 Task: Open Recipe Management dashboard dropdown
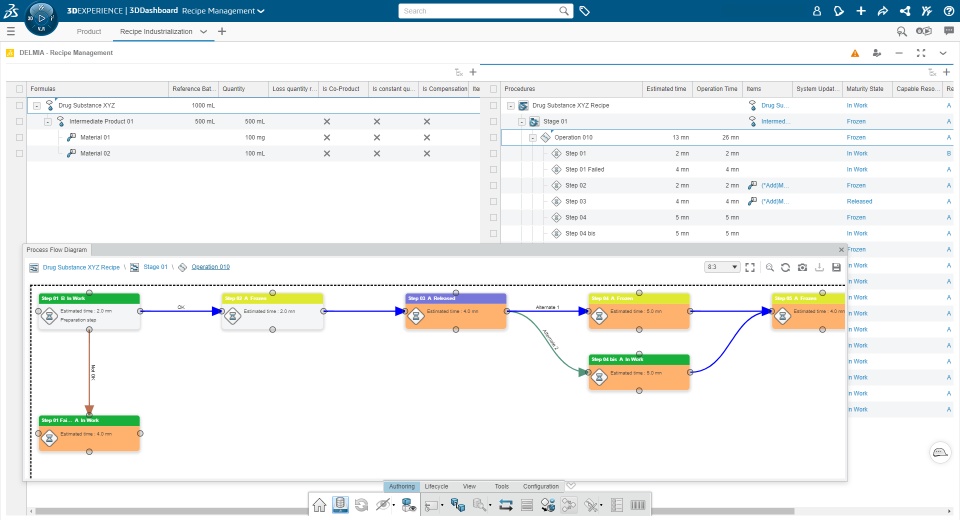261,11
